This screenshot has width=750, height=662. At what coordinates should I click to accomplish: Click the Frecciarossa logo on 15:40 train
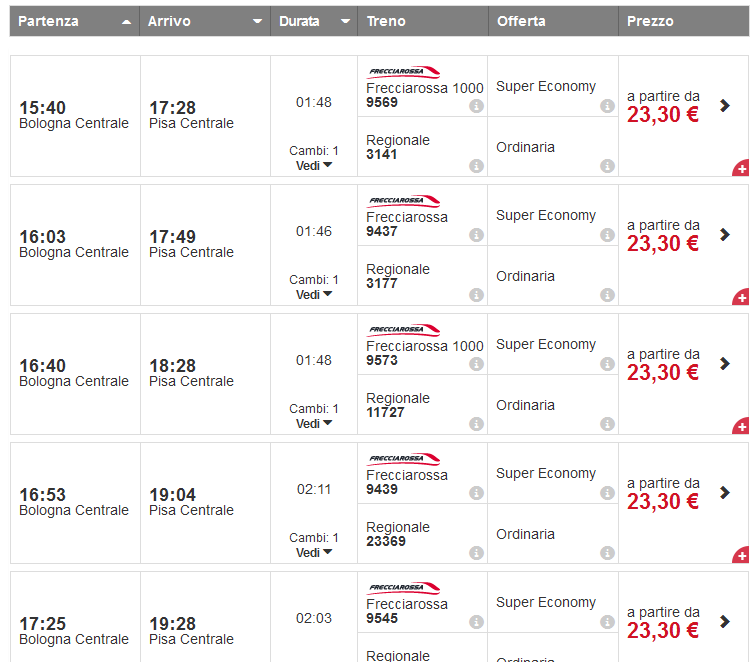[404, 72]
